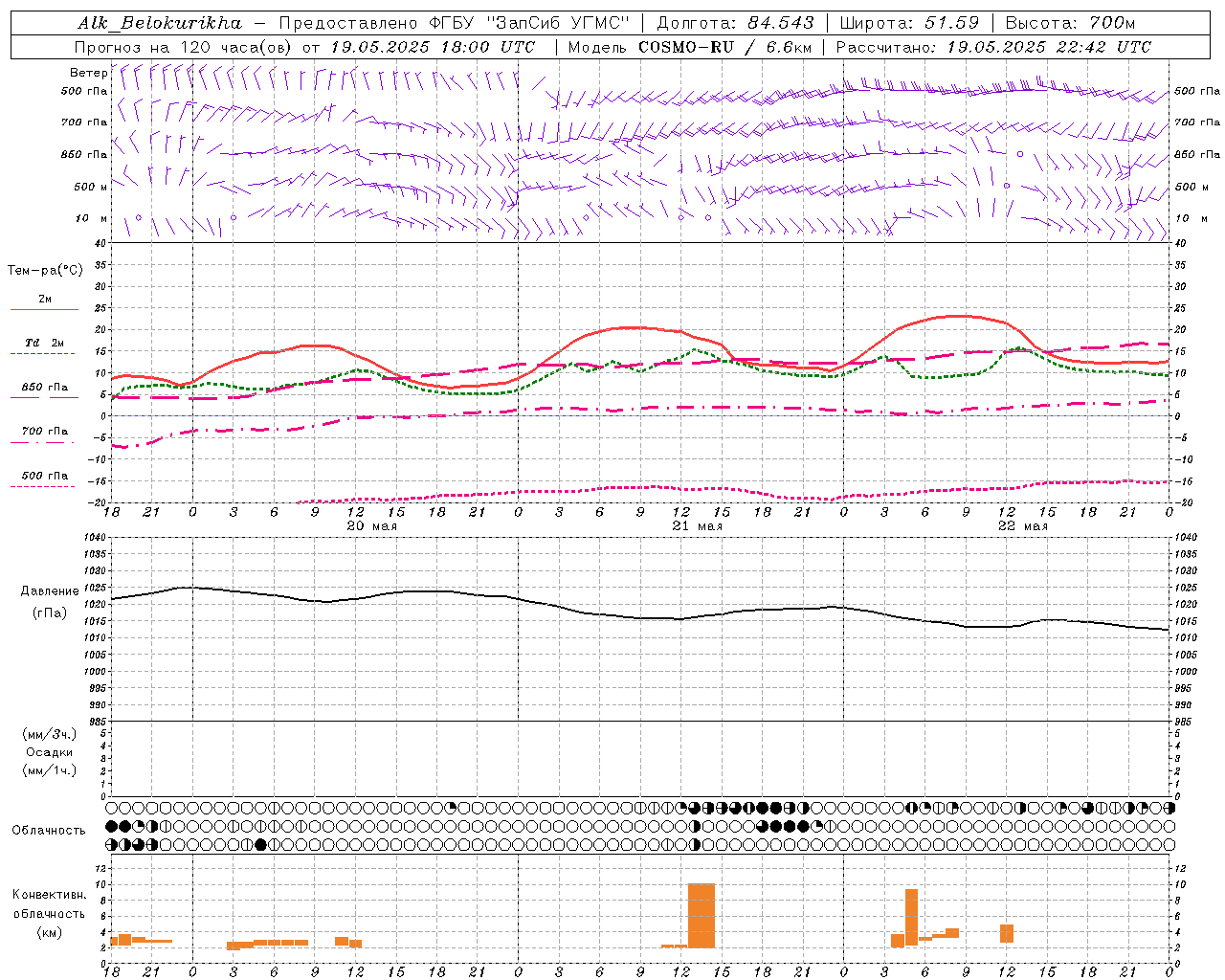Click the 'Облачность' cloud cover label
1225x980 pixels.
(49, 830)
